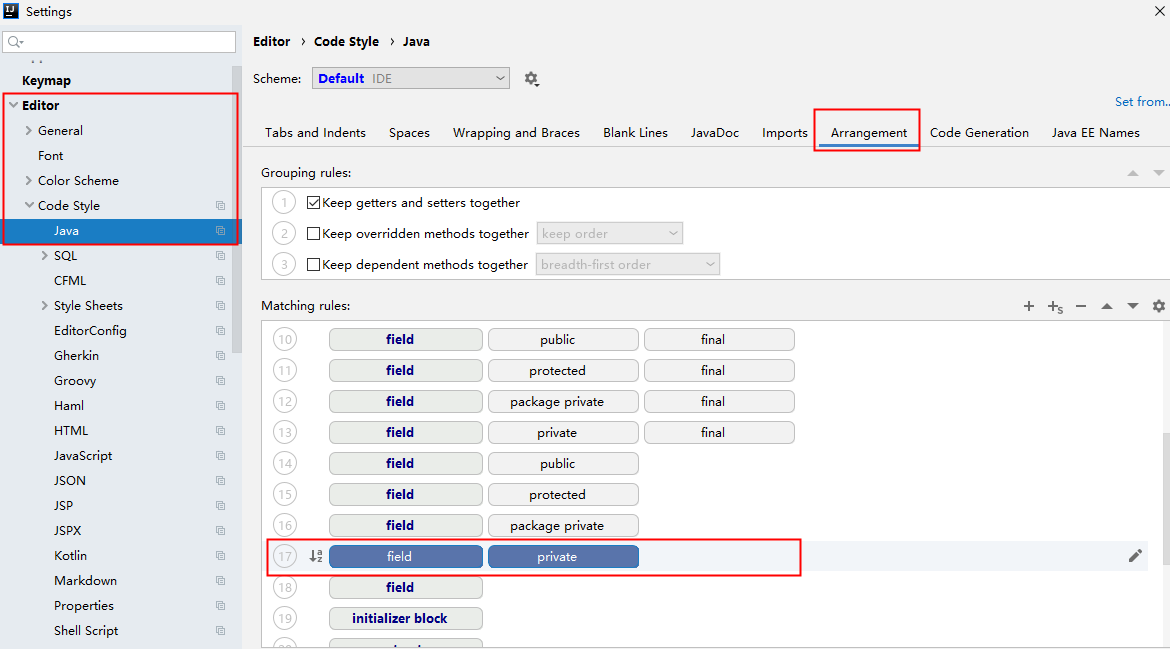Select the Kotlin code style item
Screen dimensions: 1170x649
click(x=70, y=556)
